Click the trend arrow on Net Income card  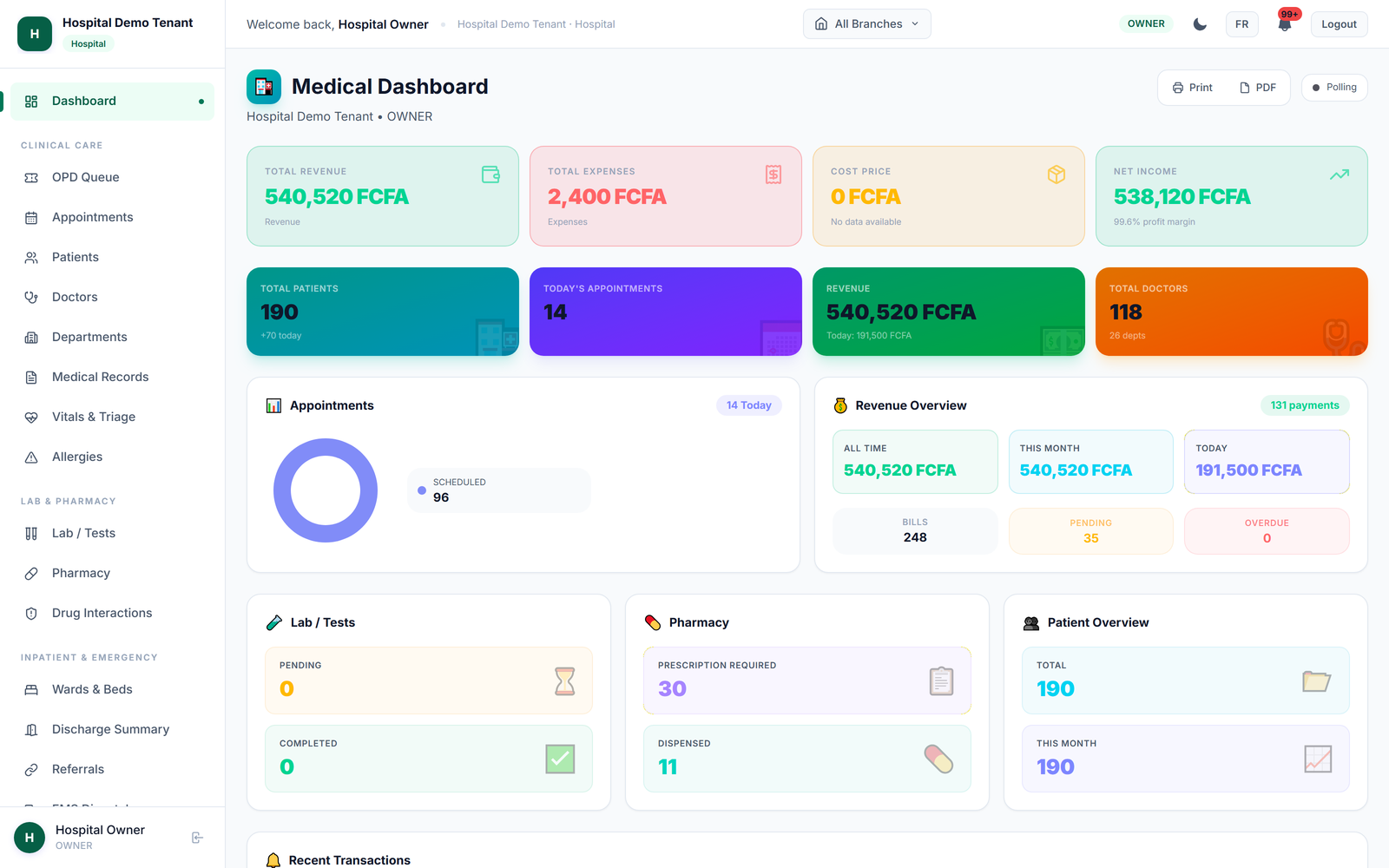(1340, 174)
